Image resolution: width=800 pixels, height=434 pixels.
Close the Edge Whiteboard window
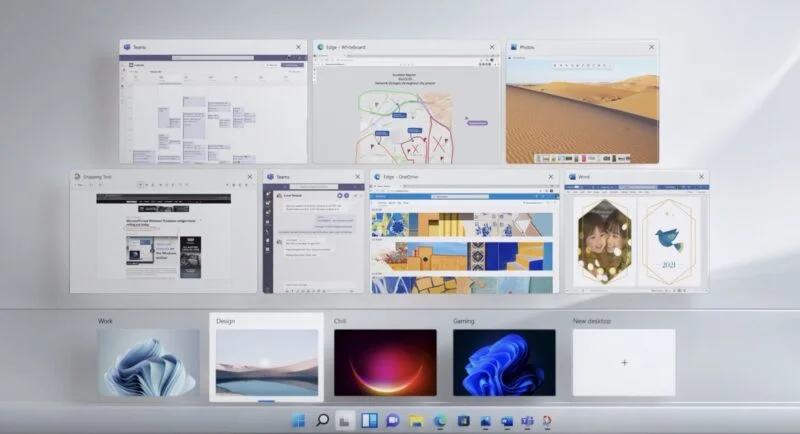(x=492, y=47)
